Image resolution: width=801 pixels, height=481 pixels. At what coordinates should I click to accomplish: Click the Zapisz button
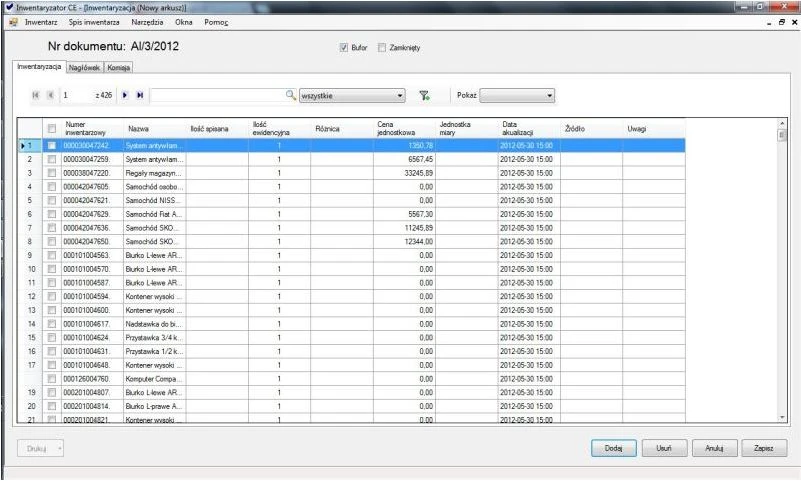point(764,448)
